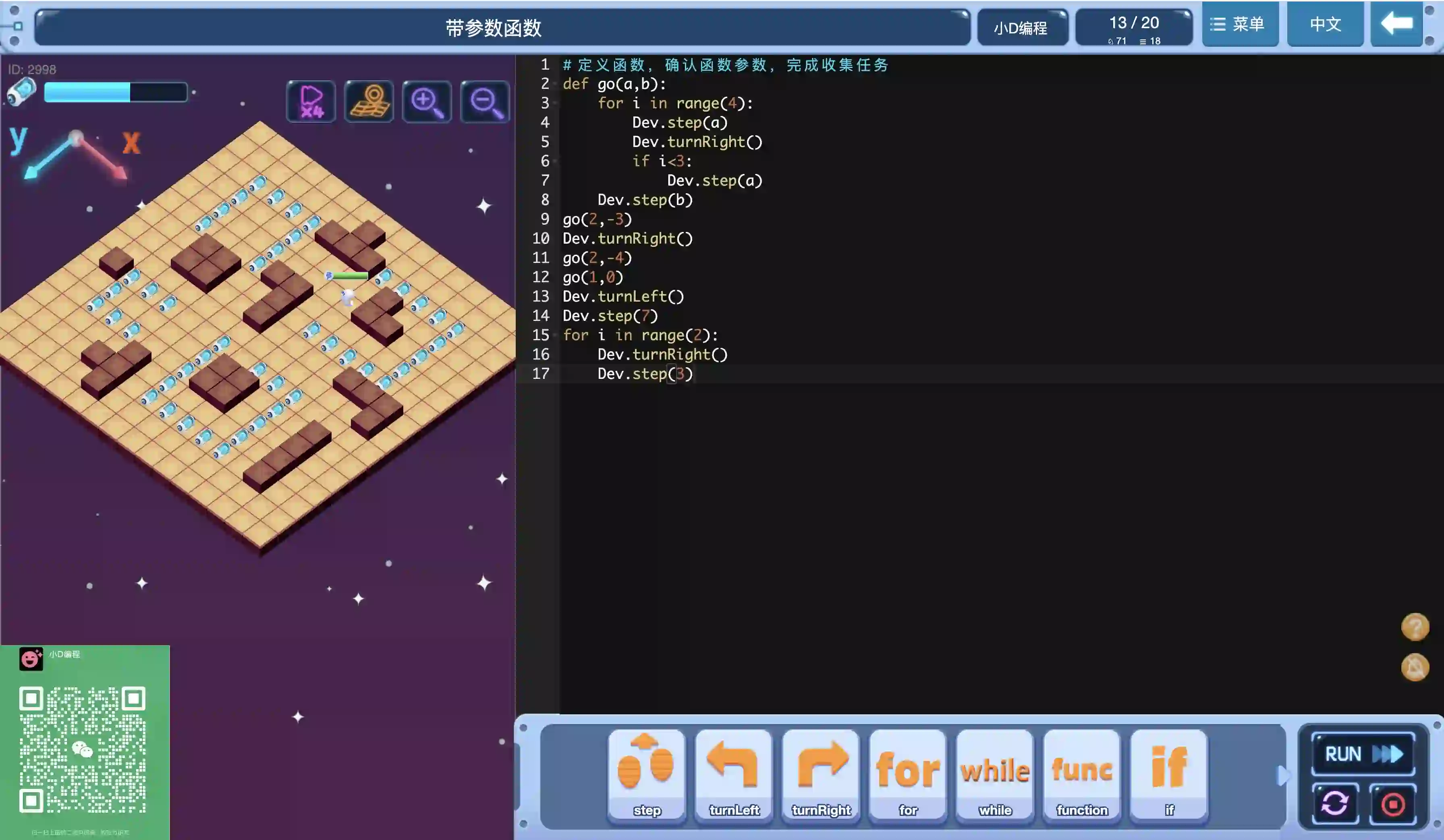Open the 菜单 menu
The width and height of the screenshot is (1444, 840).
pos(1239,24)
